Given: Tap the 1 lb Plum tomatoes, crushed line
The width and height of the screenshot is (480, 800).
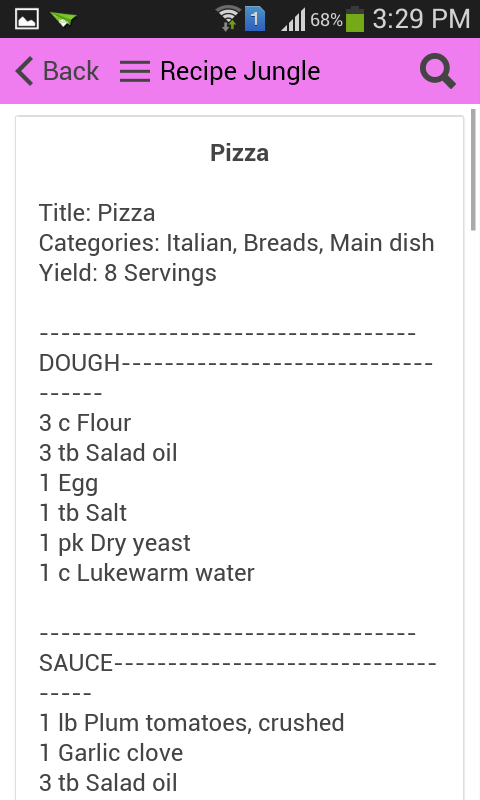Looking at the screenshot, I should click(192, 723).
